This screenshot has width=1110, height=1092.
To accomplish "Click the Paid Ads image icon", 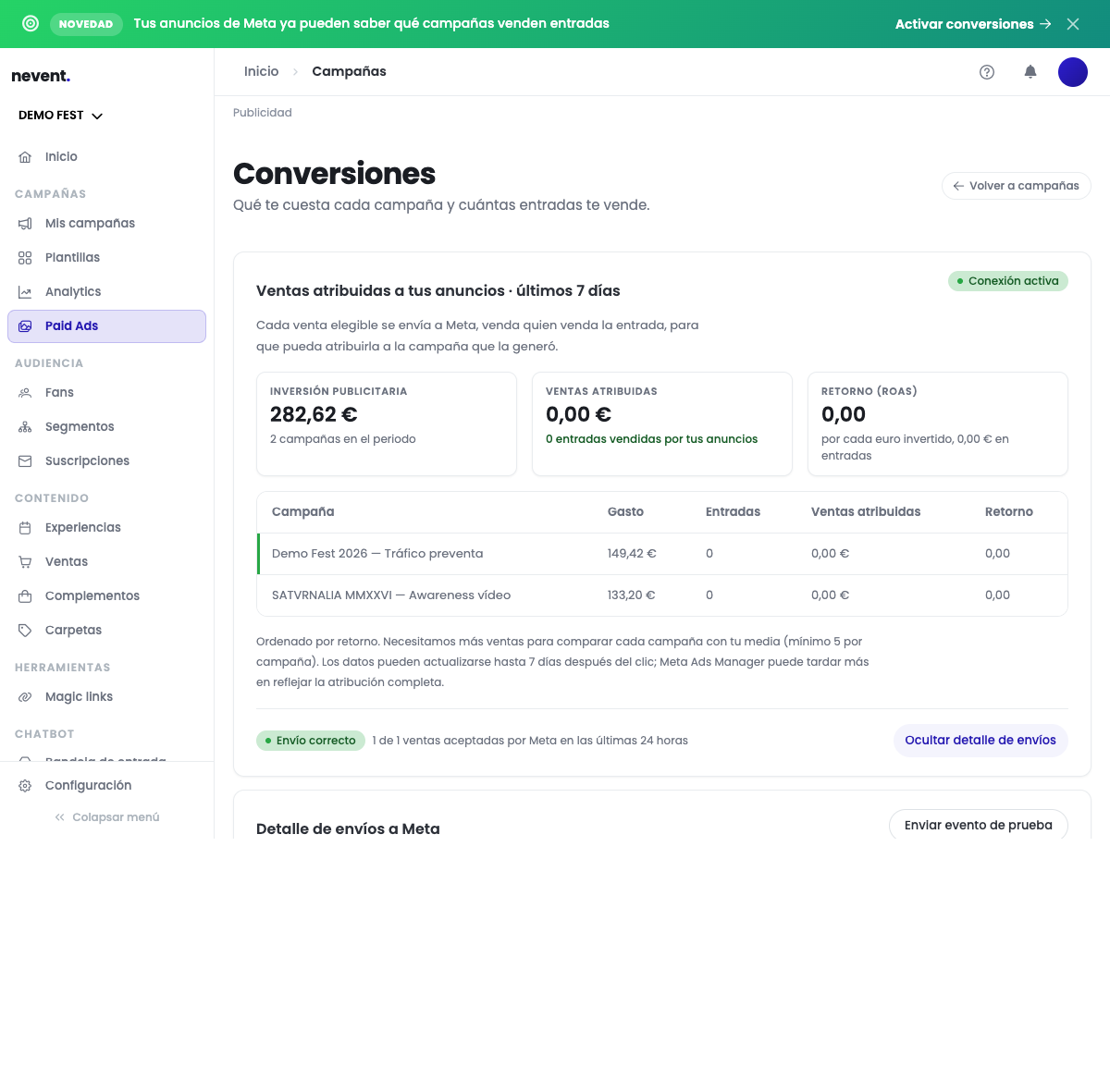I will (25, 326).
